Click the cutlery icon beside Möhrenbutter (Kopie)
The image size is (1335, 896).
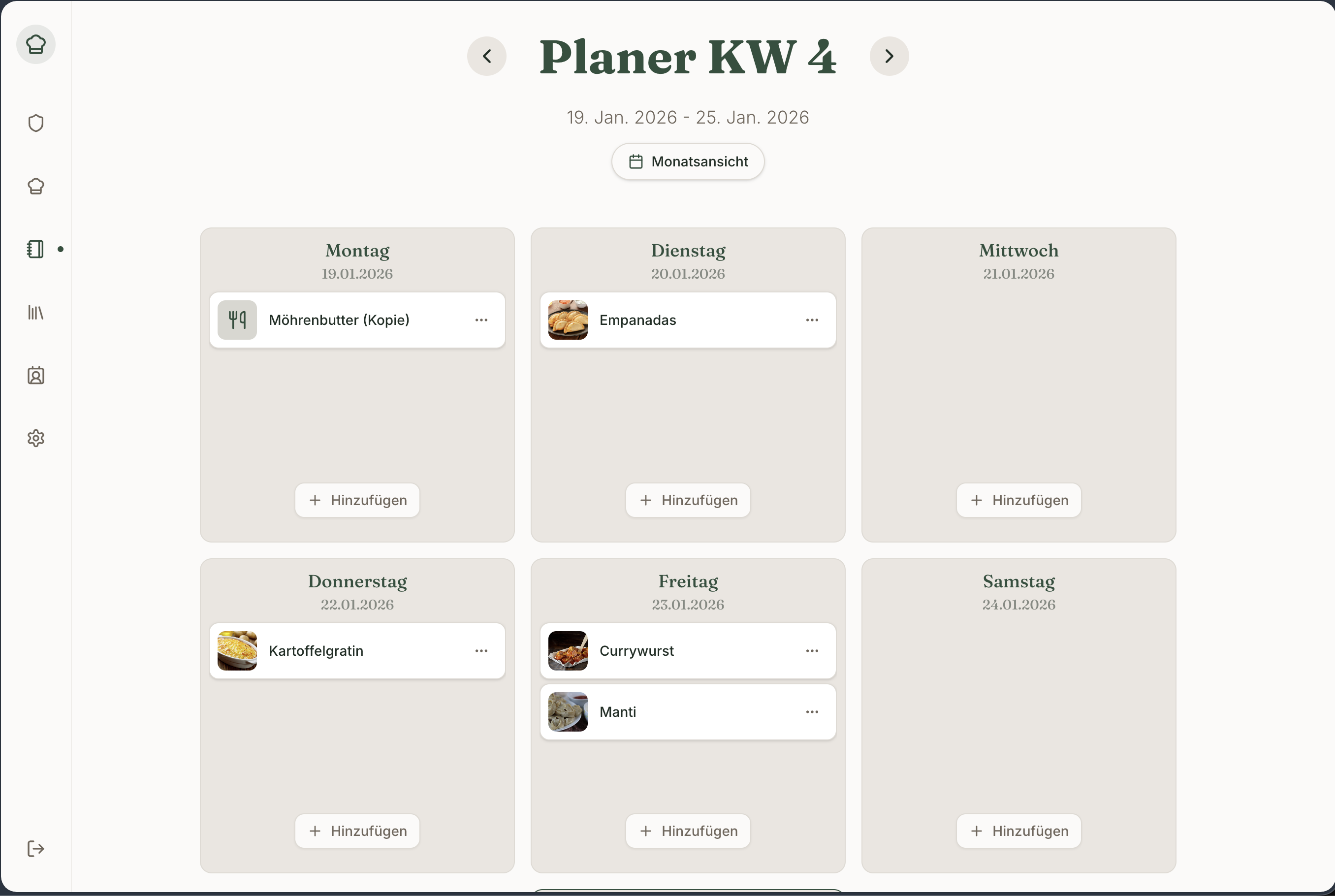click(x=236, y=320)
